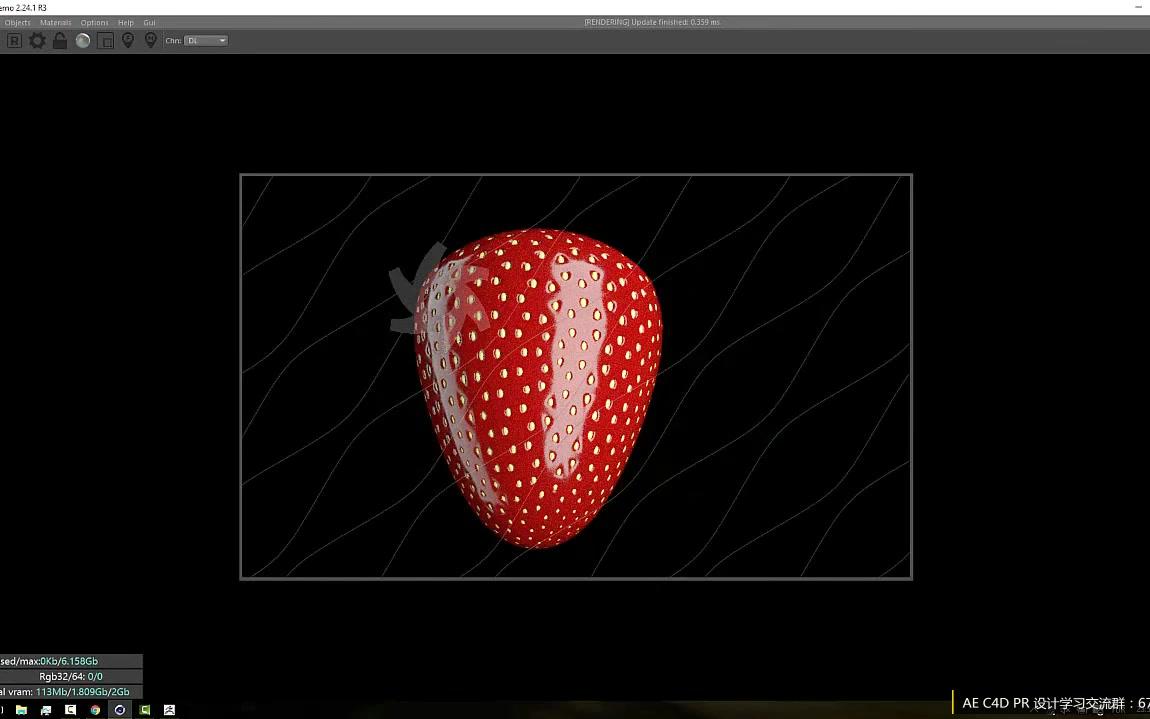This screenshot has height=719, width=1150.
Task: Click the Octane Render taskbar icon
Action: tap(119, 710)
